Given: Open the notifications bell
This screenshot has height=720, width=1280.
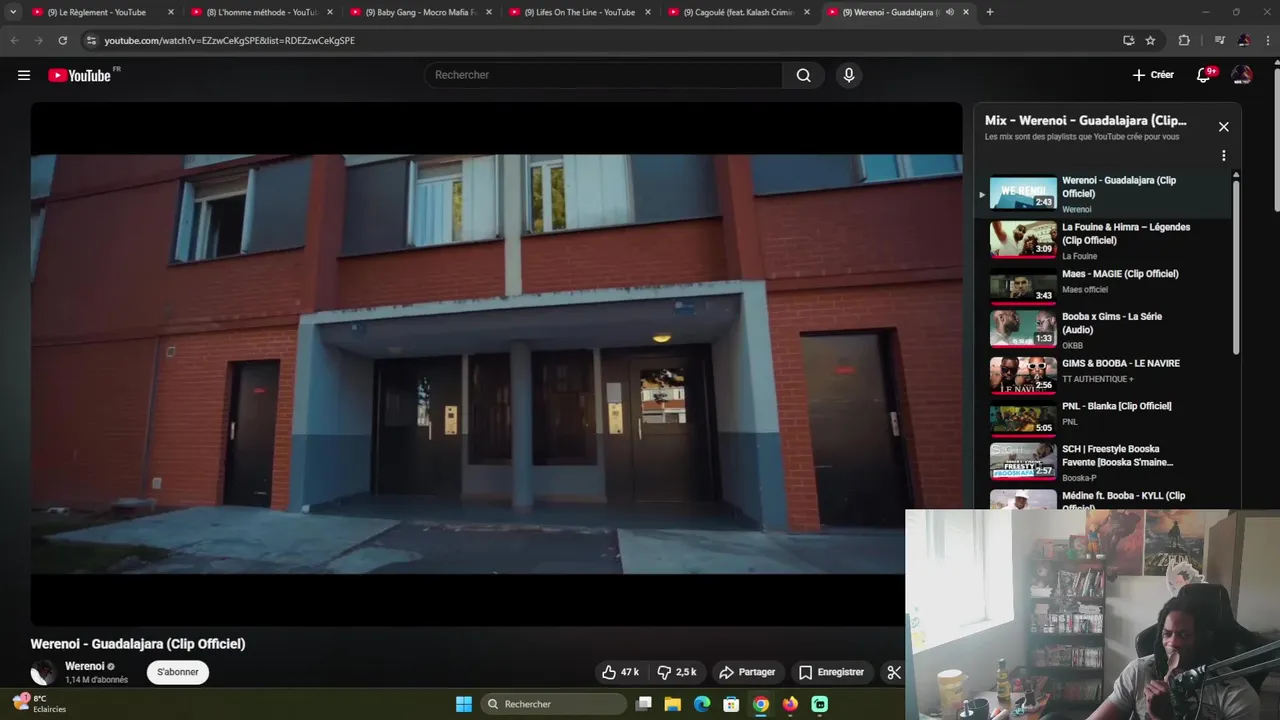Looking at the screenshot, I should pyautogui.click(x=1204, y=75).
